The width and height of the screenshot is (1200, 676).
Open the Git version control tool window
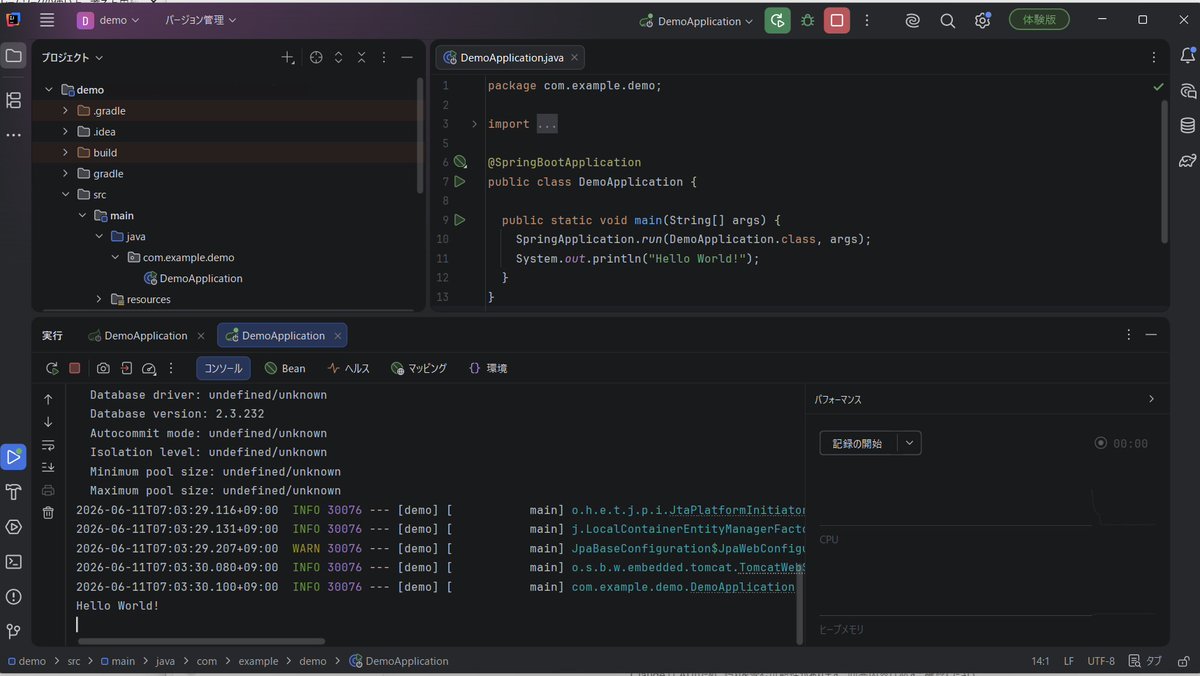(x=14, y=631)
